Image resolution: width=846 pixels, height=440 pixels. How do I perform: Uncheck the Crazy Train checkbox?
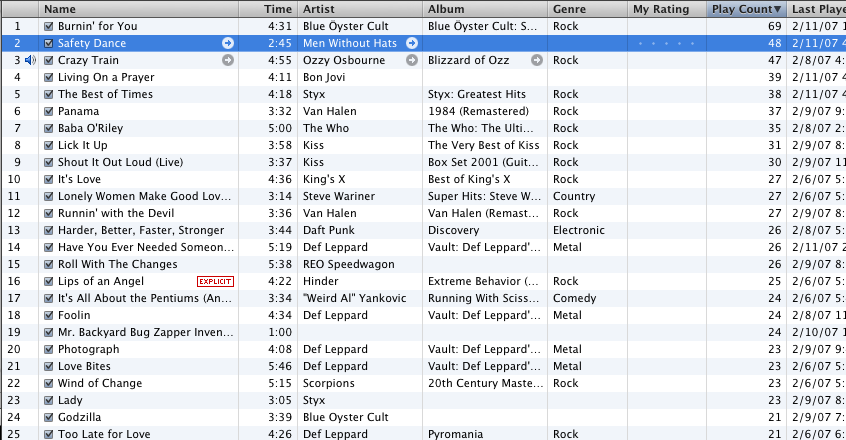[49, 60]
